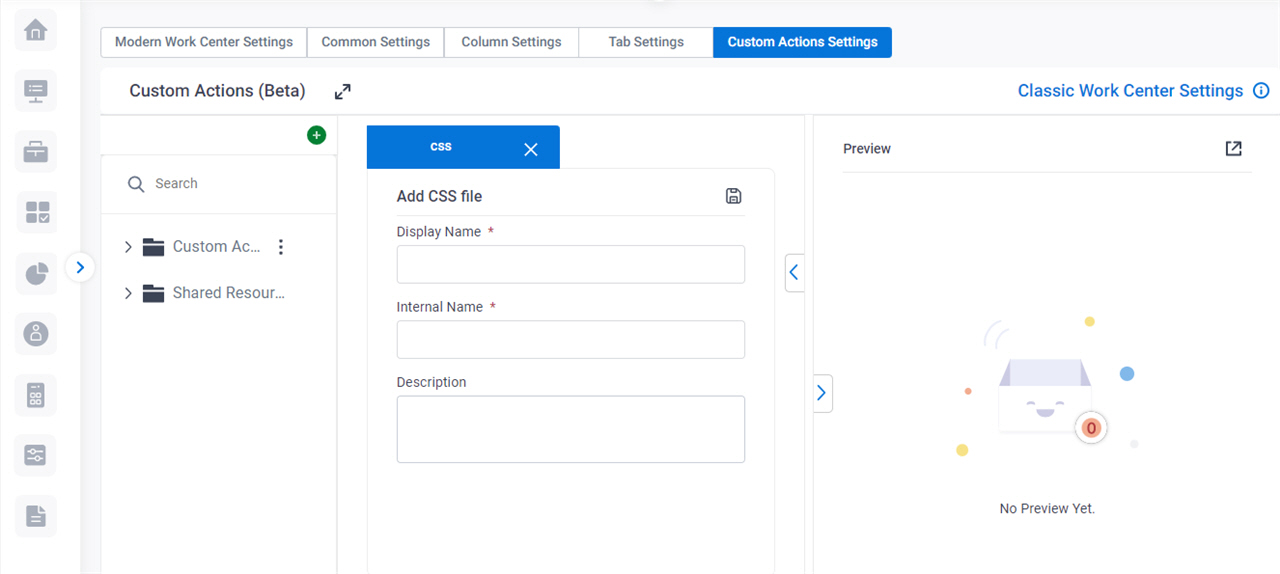Save the CSS file with disk icon
Image resolution: width=1280 pixels, height=574 pixels.
(733, 196)
